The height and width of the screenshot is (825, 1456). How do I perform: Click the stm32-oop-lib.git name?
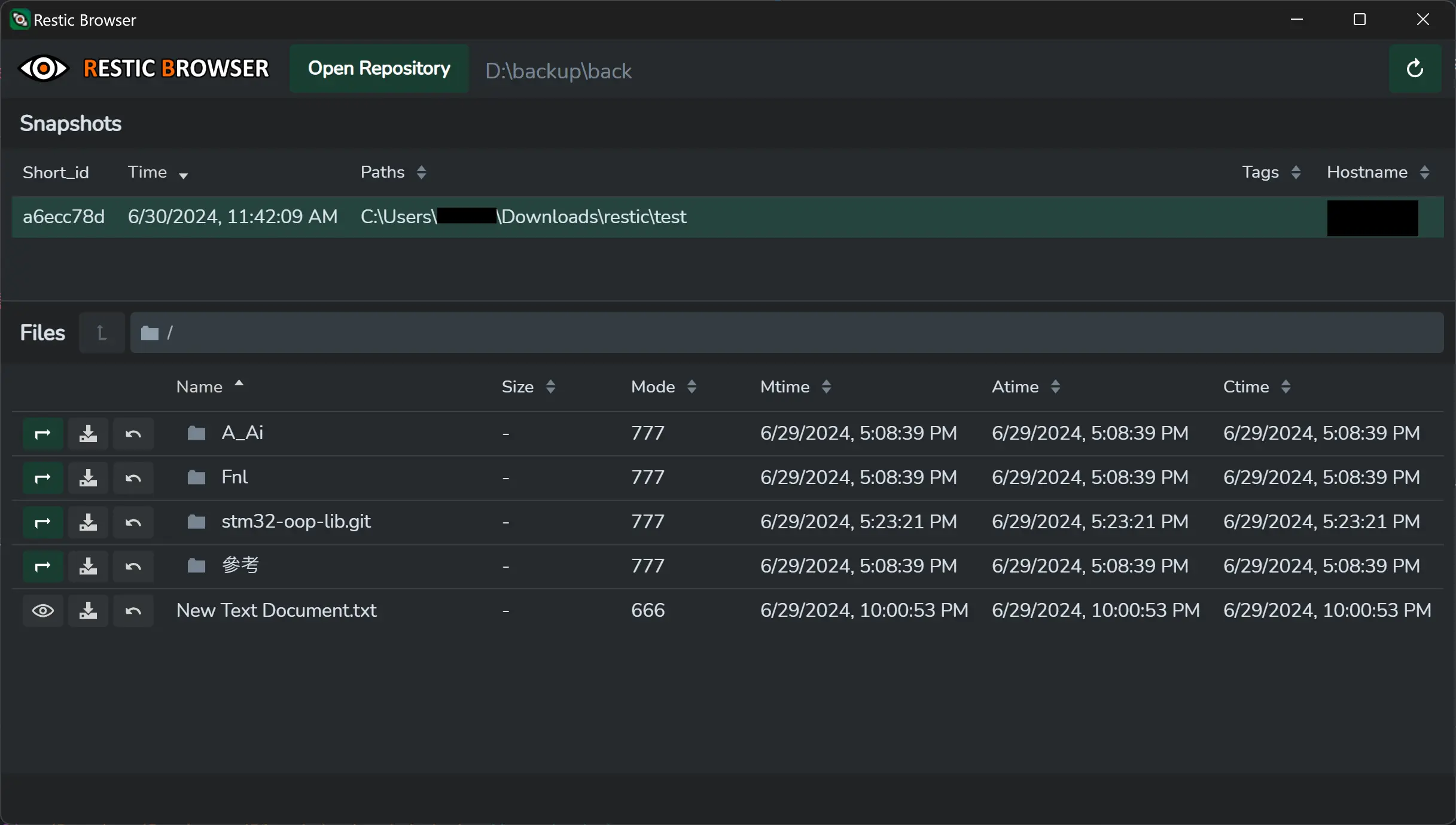(x=296, y=522)
